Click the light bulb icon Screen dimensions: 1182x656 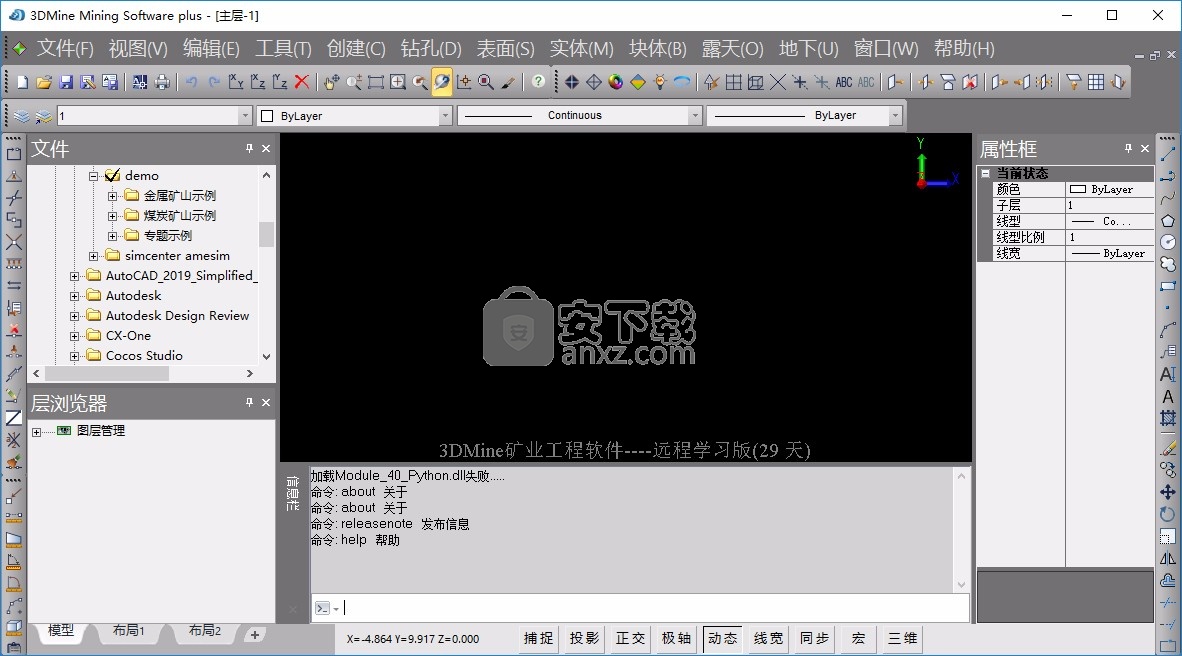[x=660, y=82]
